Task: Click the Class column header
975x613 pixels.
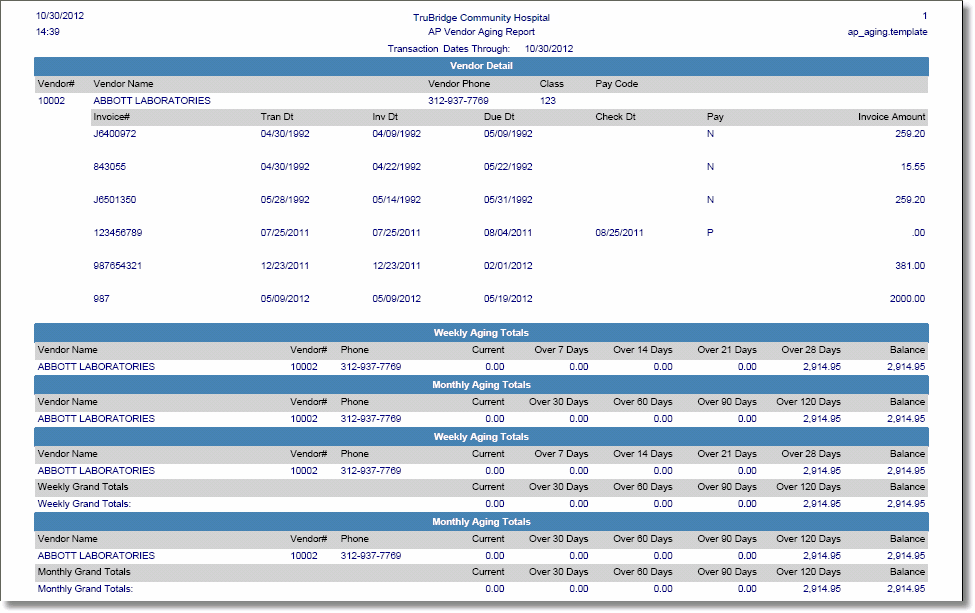Action: 552,84
